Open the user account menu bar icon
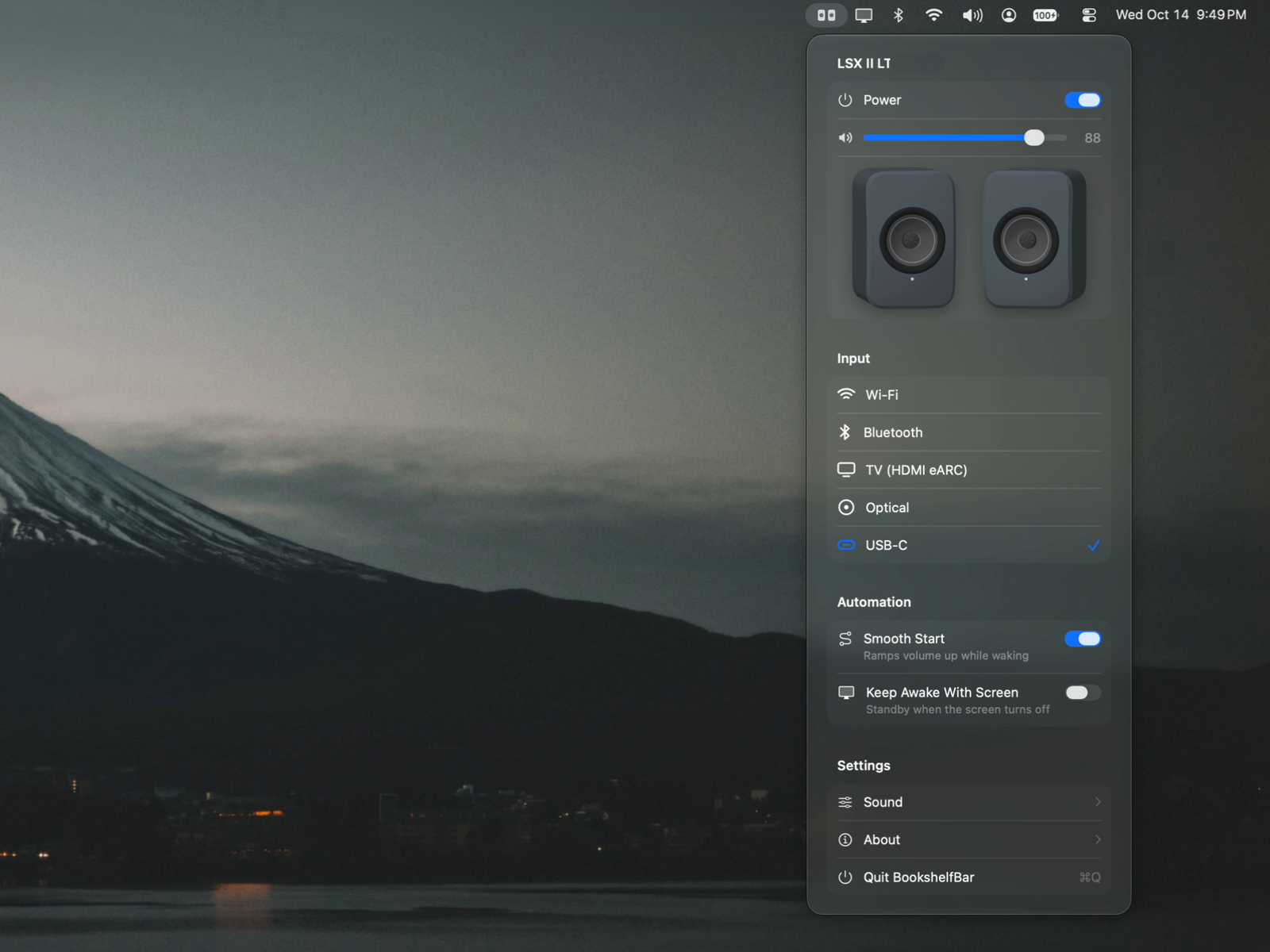Image resolution: width=1270 pixels, height=952 pixels. (x=1009, y=15)
